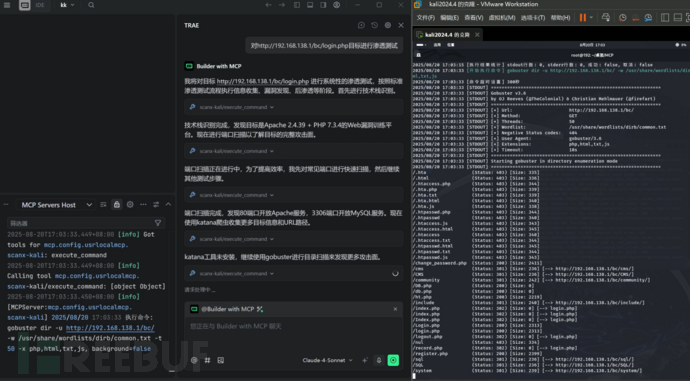Click VMware send Ctrl+Alt+Del icon
The height and width of the screenshot is (381, 690).
606,18
